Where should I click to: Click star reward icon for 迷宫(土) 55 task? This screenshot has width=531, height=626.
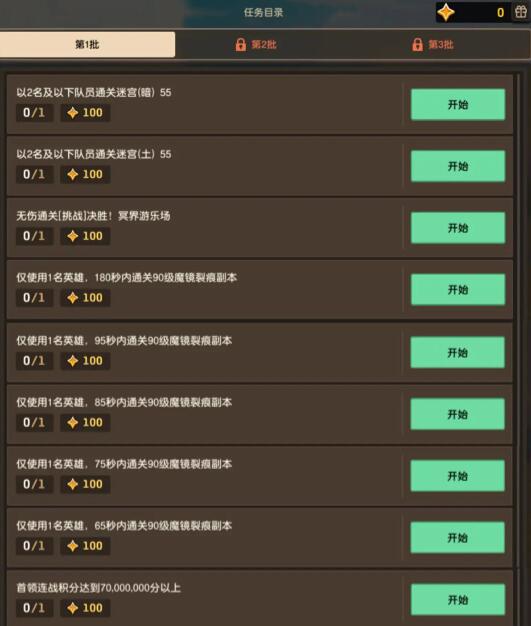pos(72,174)
